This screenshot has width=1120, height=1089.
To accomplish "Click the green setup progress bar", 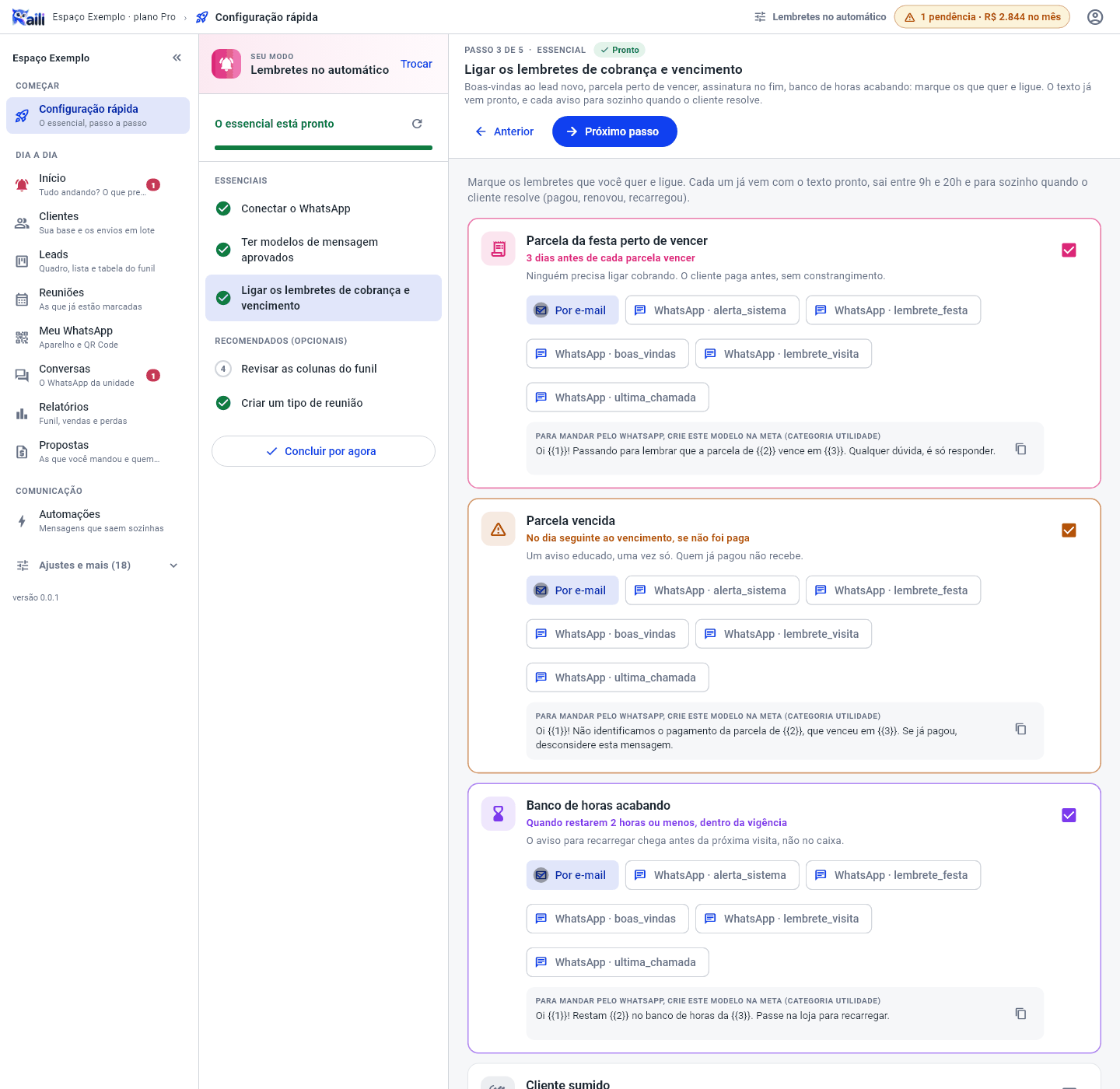I will pyautogui.click(x=324, y=148).
